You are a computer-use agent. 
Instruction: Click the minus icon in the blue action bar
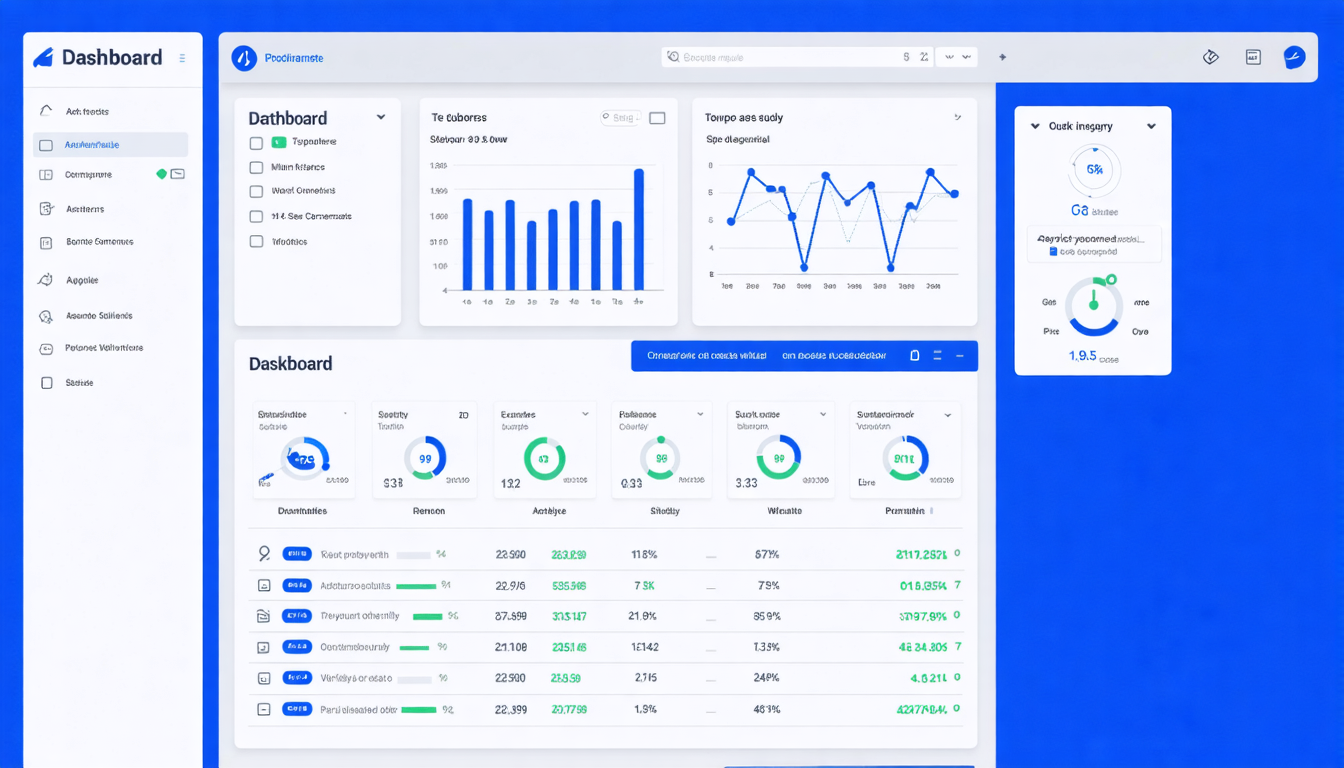click(960, 355)
